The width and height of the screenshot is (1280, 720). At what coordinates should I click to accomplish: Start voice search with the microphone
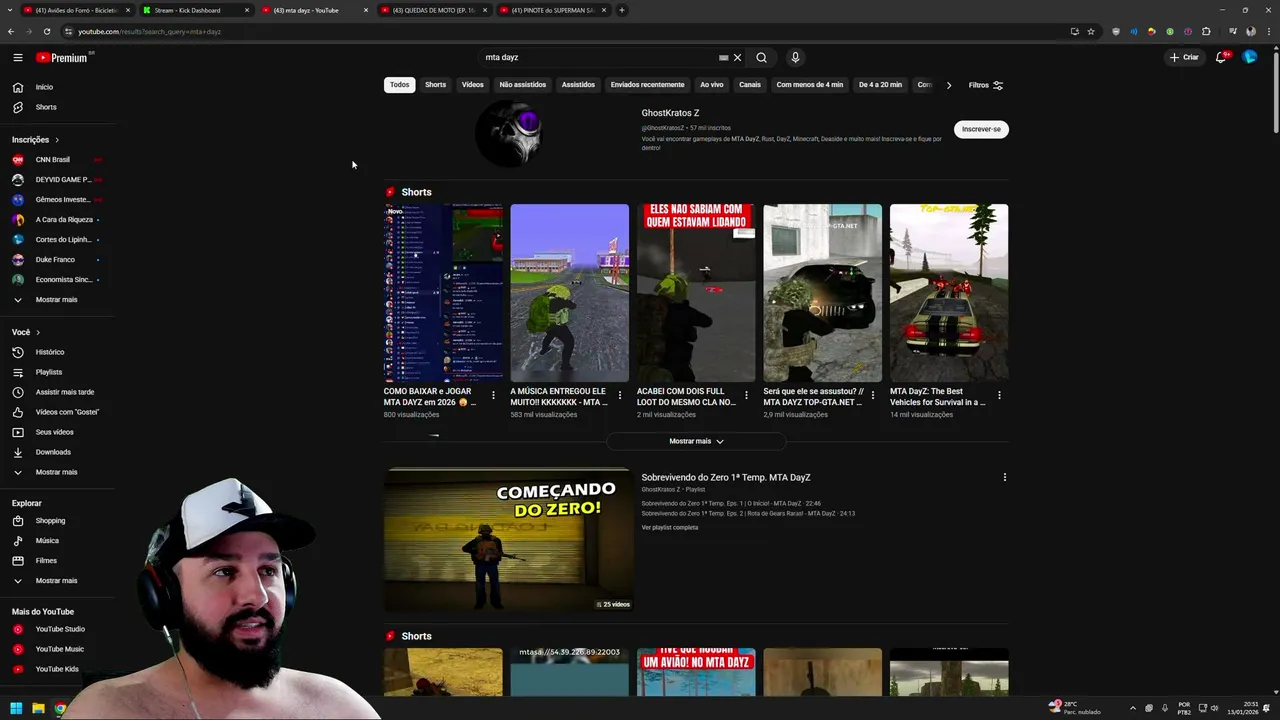(x=795, y=57)
